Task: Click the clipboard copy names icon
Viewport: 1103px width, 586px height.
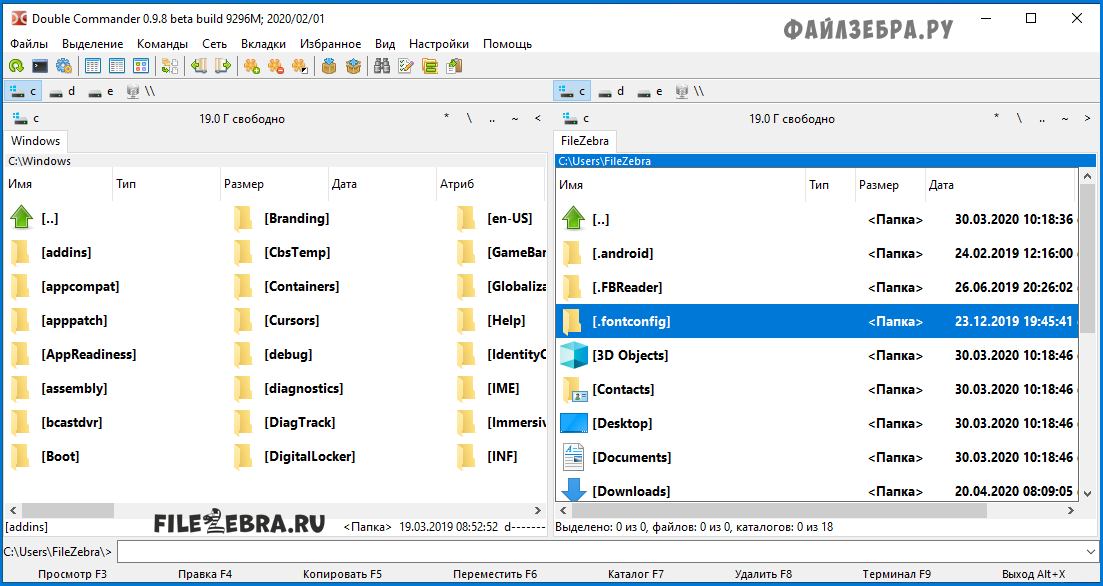Action: 454,66
